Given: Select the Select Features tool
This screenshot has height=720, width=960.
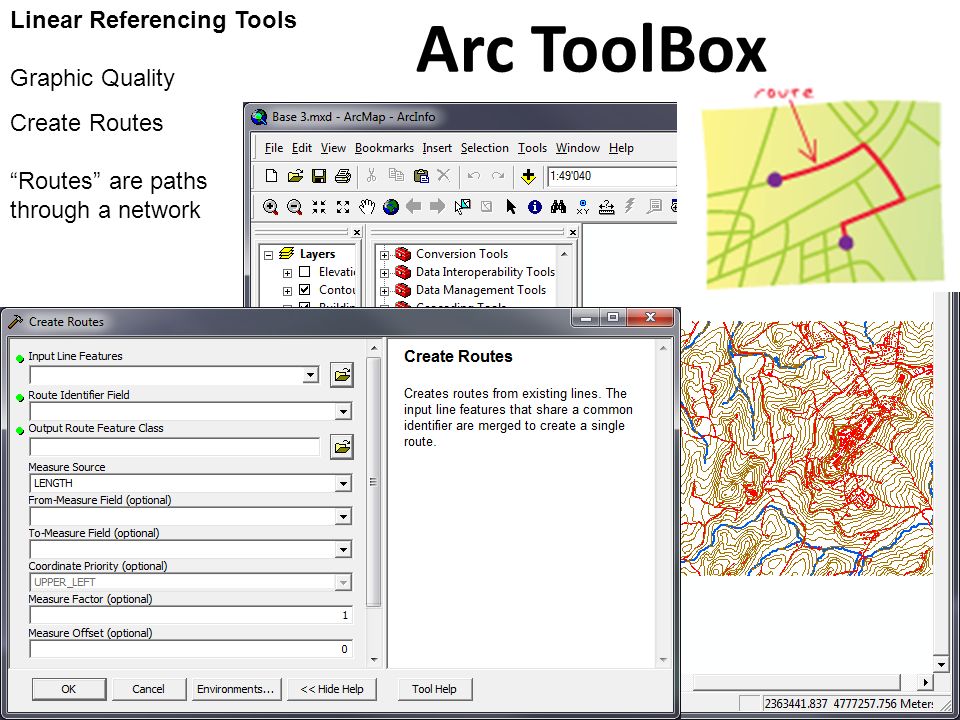Looking at the screenshot, I should [463, 206].
